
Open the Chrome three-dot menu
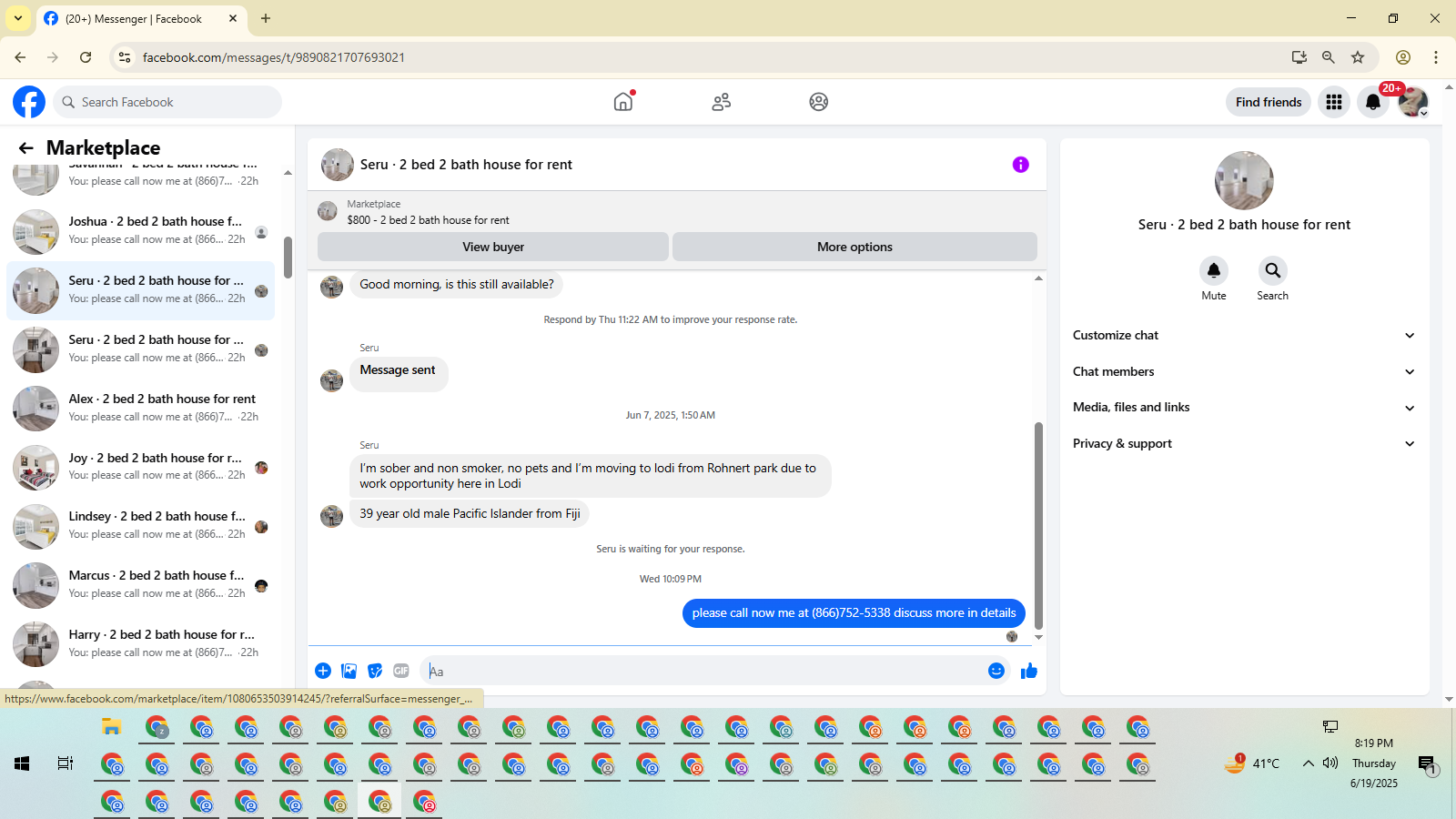[1436, 57]
